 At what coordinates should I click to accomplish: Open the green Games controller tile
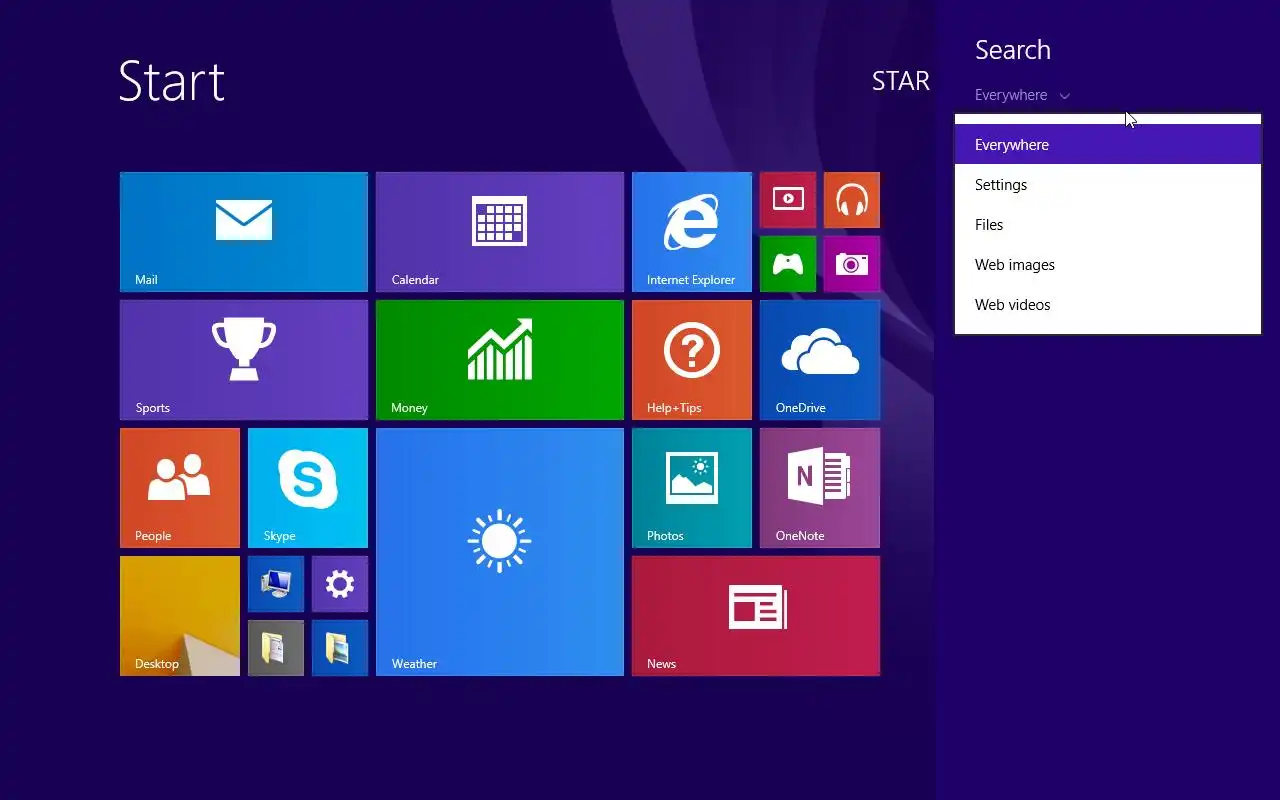point(788,264)
